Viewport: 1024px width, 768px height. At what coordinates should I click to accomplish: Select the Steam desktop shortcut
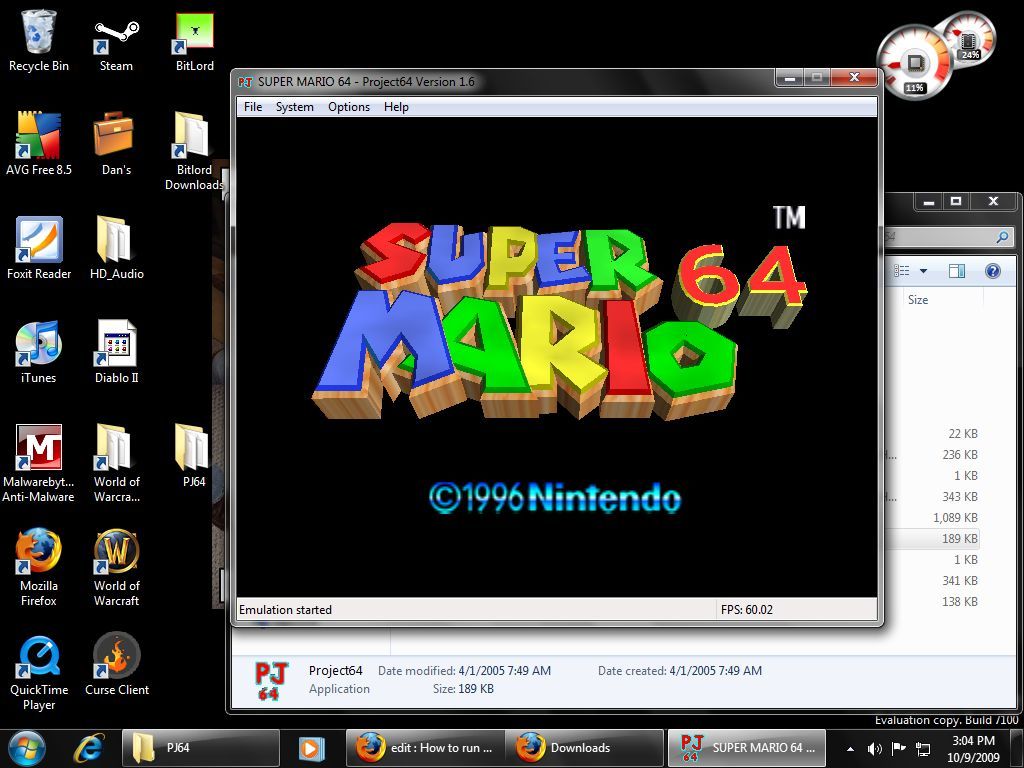point(116,42)
